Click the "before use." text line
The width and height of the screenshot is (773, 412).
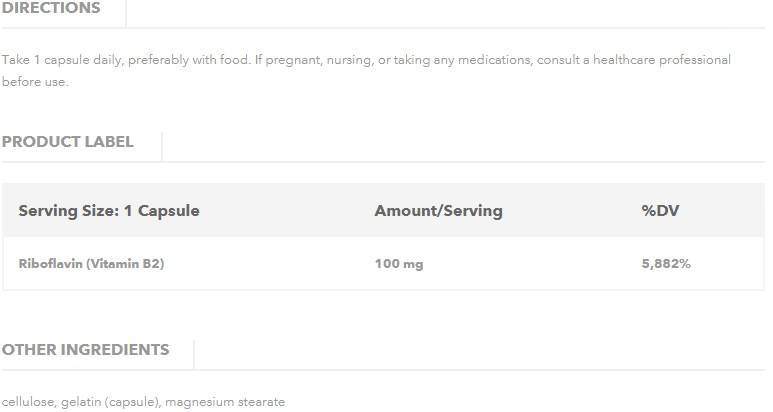[x=35, y=82]
